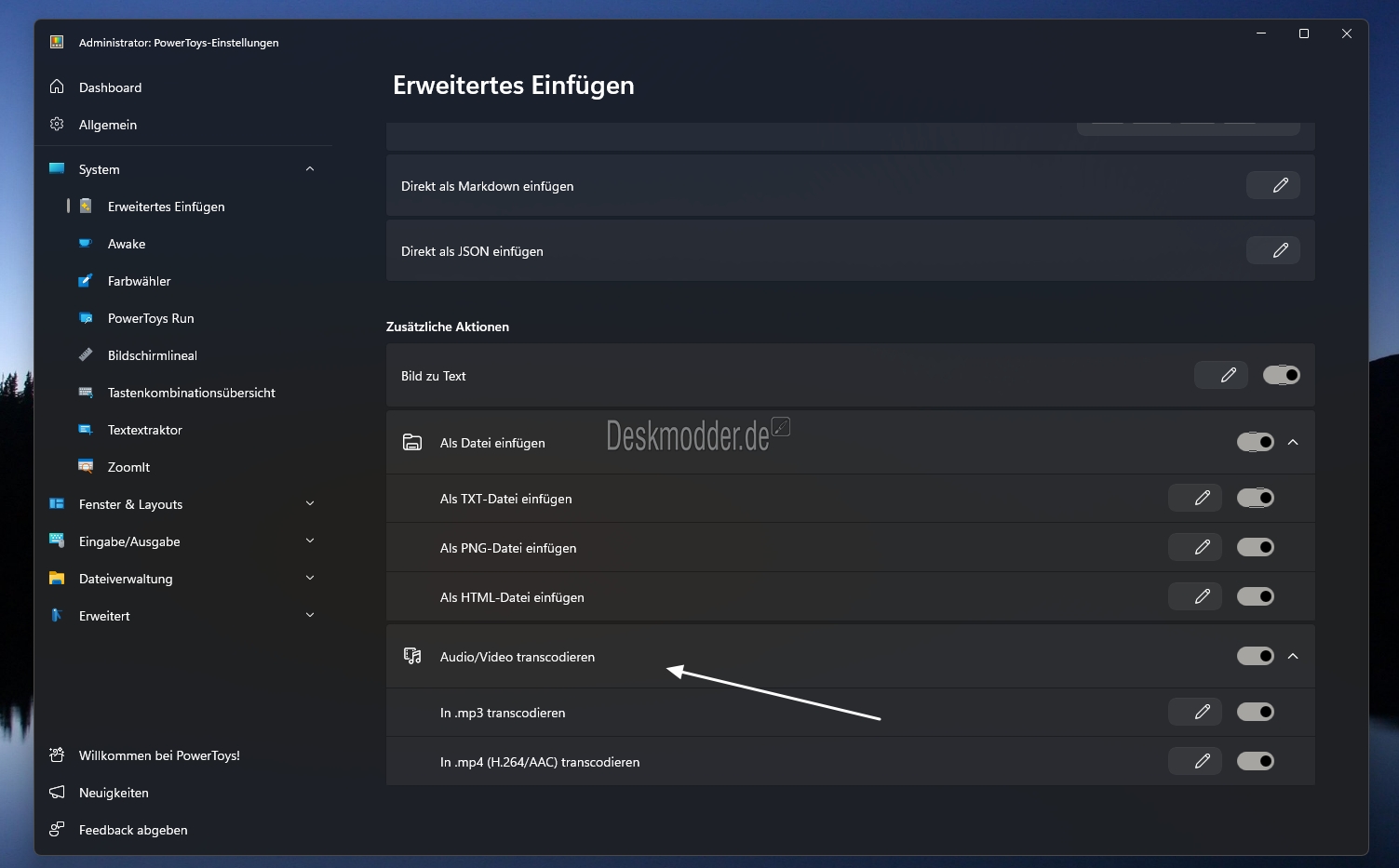
Task: Edit shortcut for Als TXT-Datei einfügen
Action: coord(1195,498)
